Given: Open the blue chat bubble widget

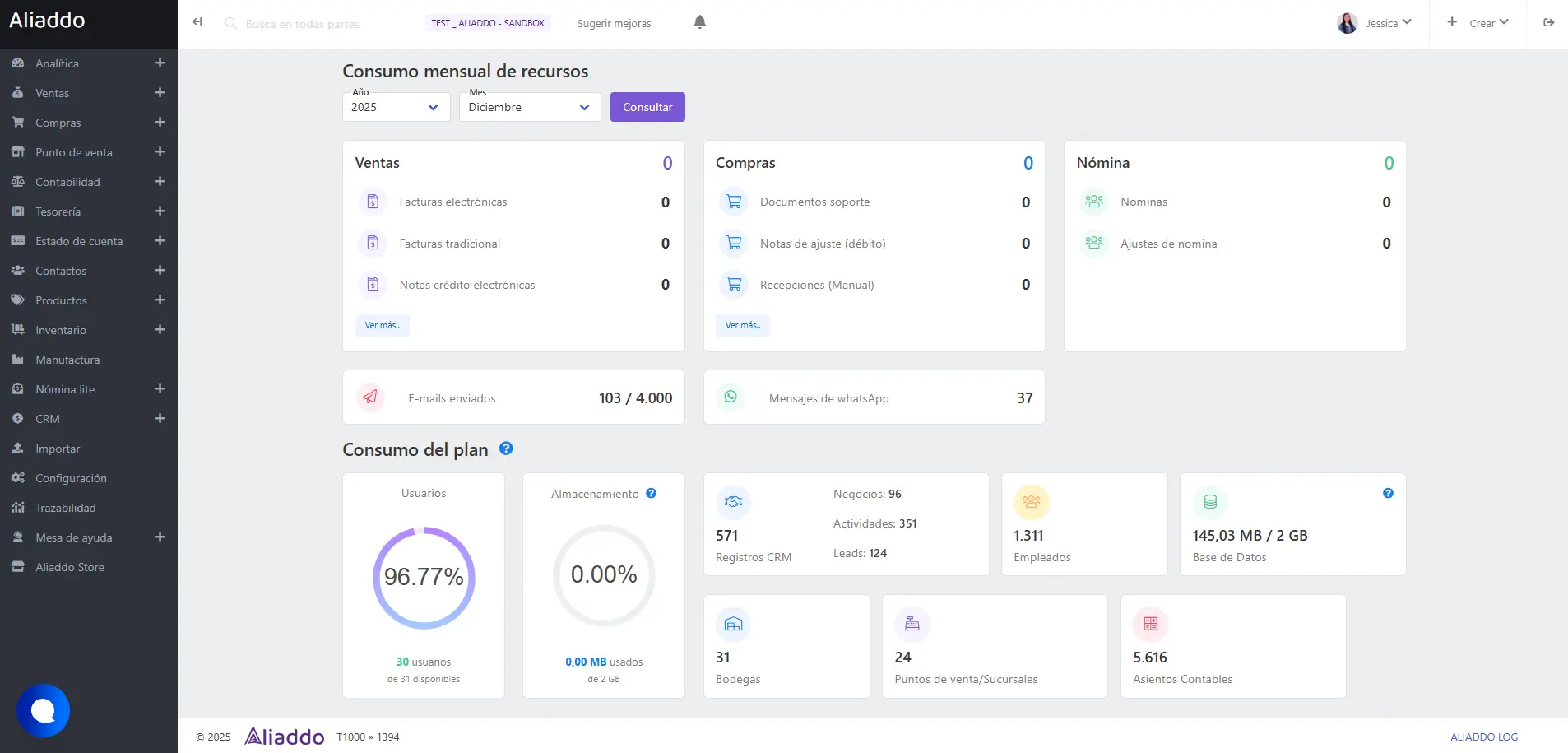Looking at the screenshot, I should pos(43,710).
